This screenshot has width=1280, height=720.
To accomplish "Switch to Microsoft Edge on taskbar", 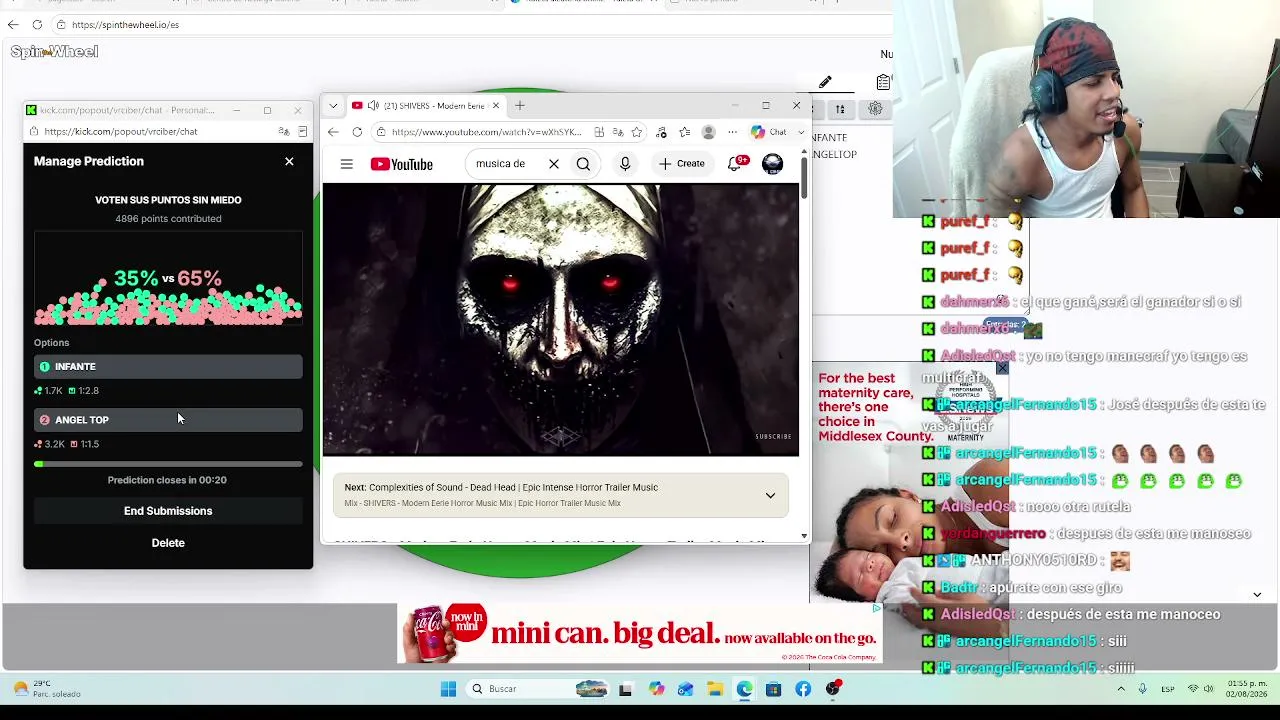I will 745,689.
